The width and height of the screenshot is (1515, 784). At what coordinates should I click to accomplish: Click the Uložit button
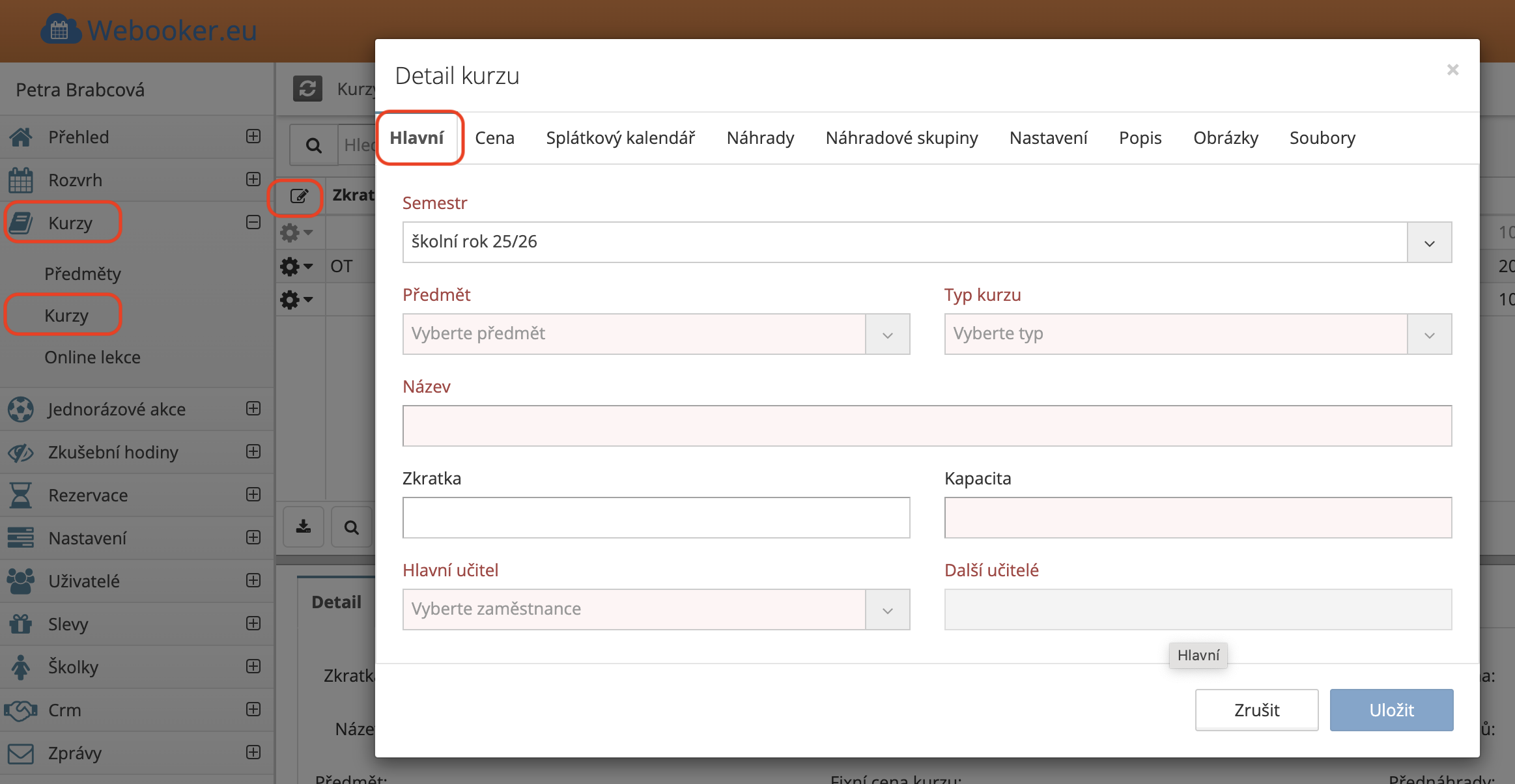click(1391, 710)
